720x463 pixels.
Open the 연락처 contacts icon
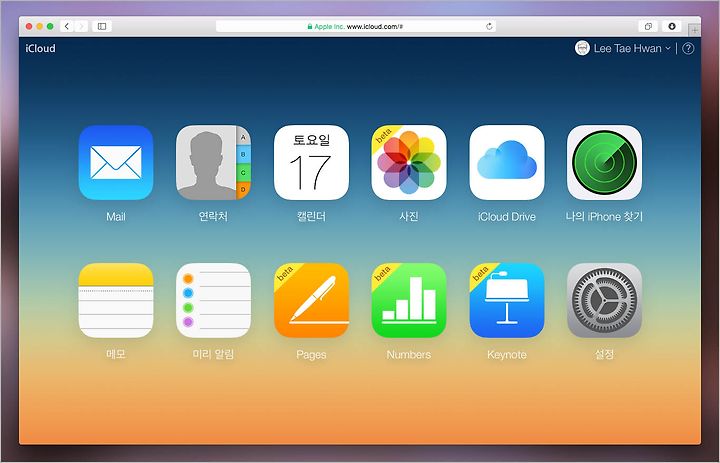click(x=214, y=163)
